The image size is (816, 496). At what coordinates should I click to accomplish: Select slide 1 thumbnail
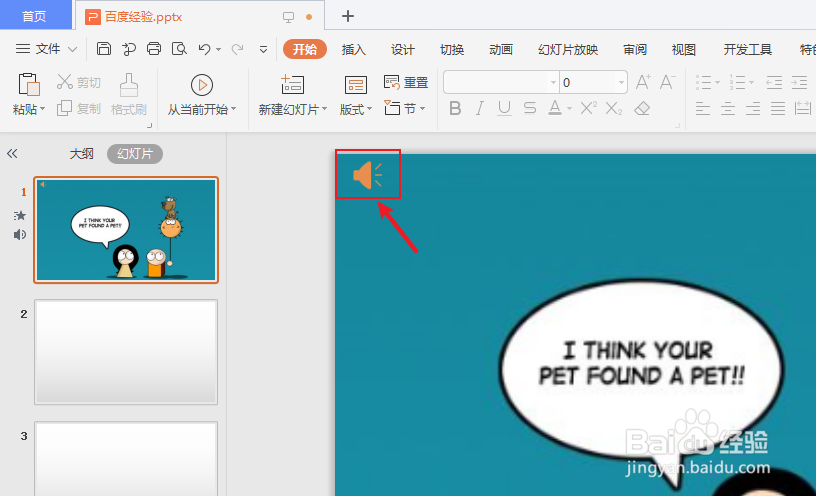point(126,230)
